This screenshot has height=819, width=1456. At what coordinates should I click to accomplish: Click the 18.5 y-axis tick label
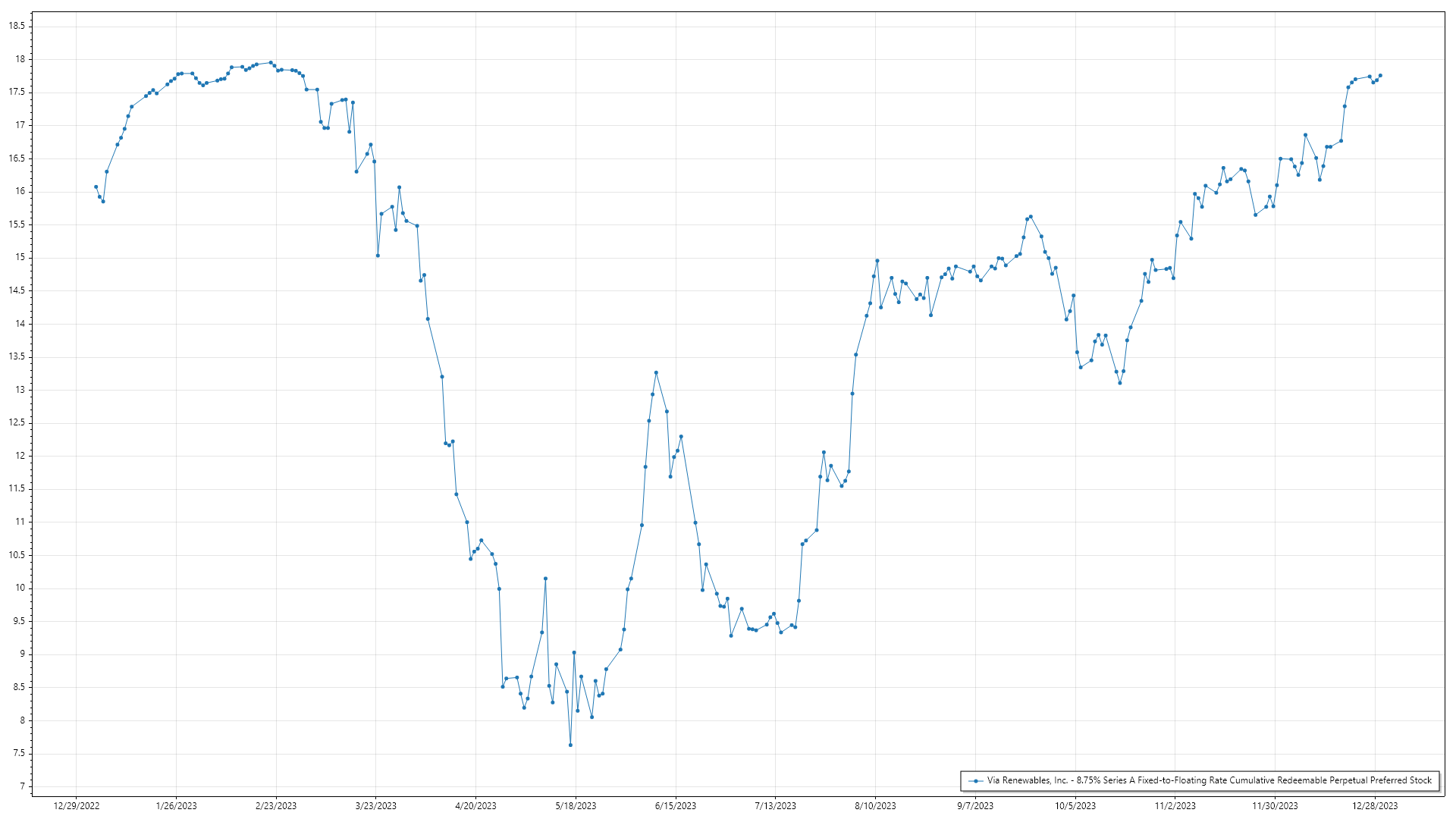17,26
